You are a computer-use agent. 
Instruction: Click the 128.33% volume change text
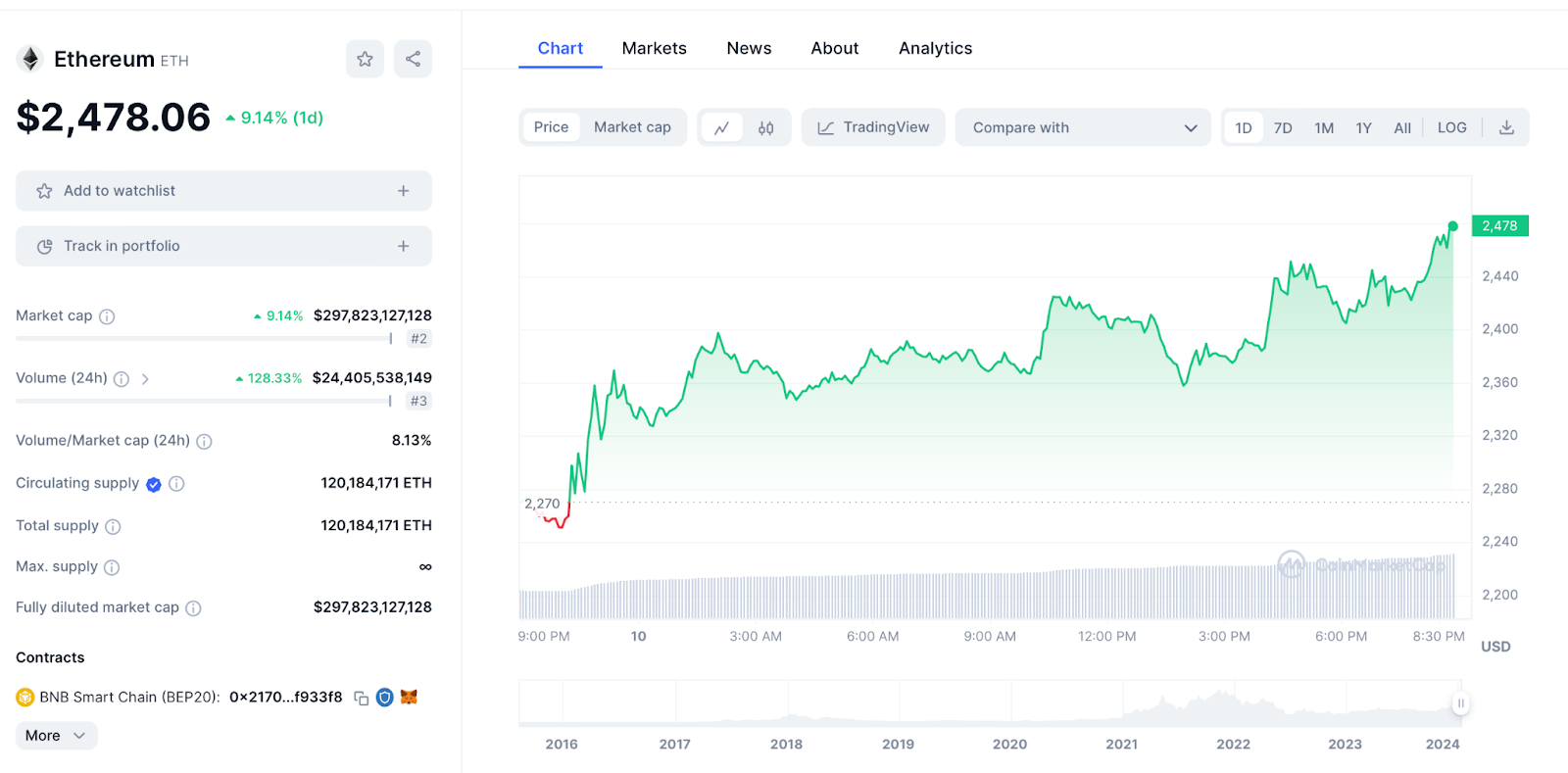pos(269,378)
